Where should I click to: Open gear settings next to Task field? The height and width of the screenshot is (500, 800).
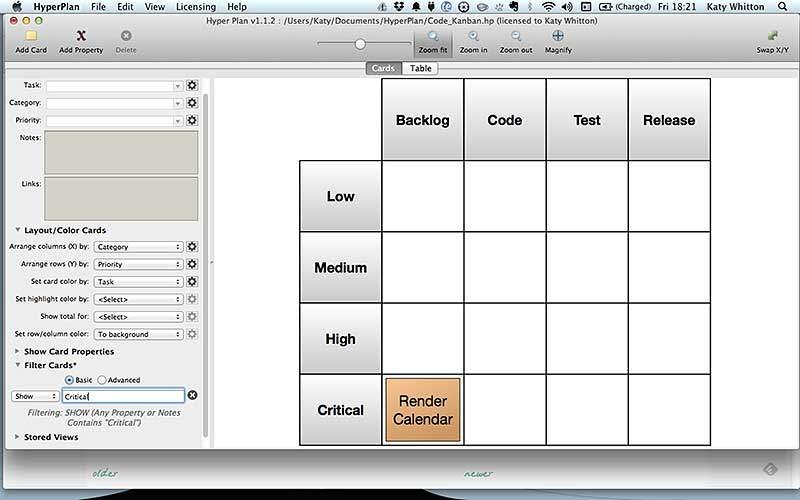(x=192, y=86)
